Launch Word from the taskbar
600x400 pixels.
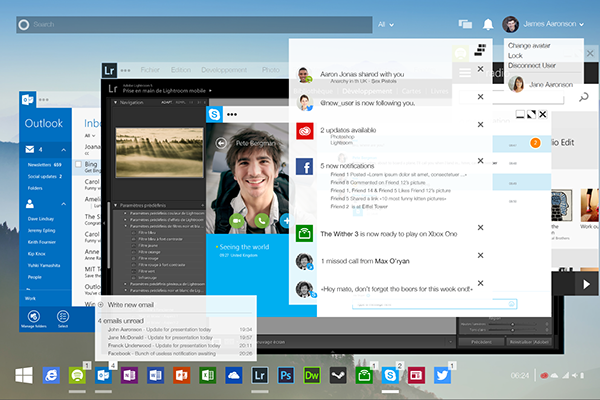[155, 375]
